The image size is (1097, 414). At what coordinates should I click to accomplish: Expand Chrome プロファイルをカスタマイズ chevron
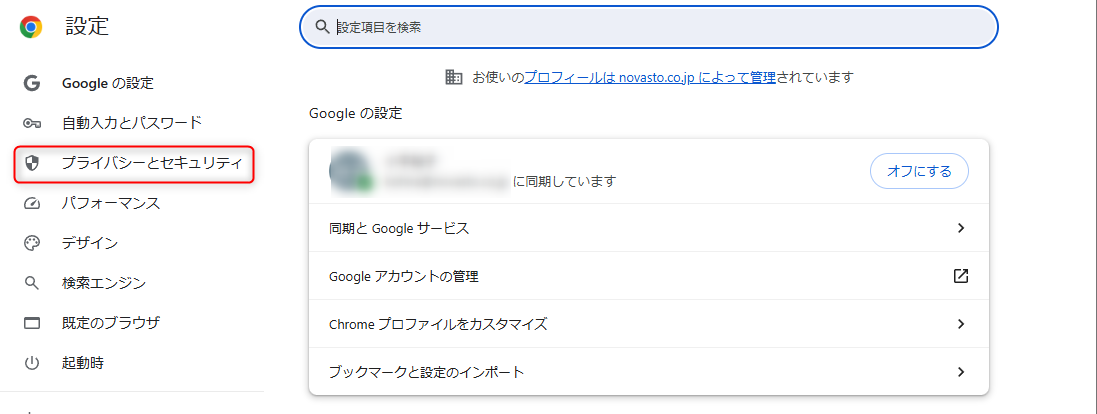click(961, 324)
